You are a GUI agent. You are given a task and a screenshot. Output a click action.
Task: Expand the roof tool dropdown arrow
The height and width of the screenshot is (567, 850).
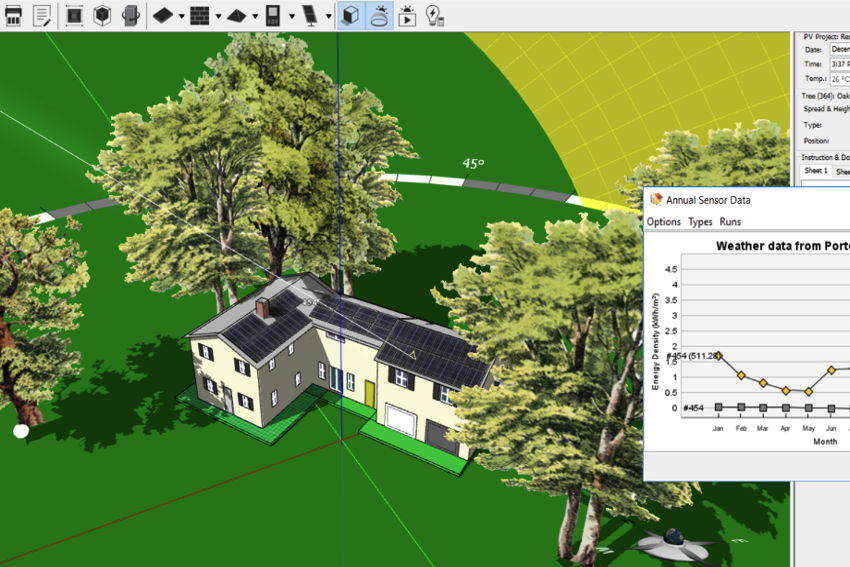pyautogui.click(x=254, y=16)
